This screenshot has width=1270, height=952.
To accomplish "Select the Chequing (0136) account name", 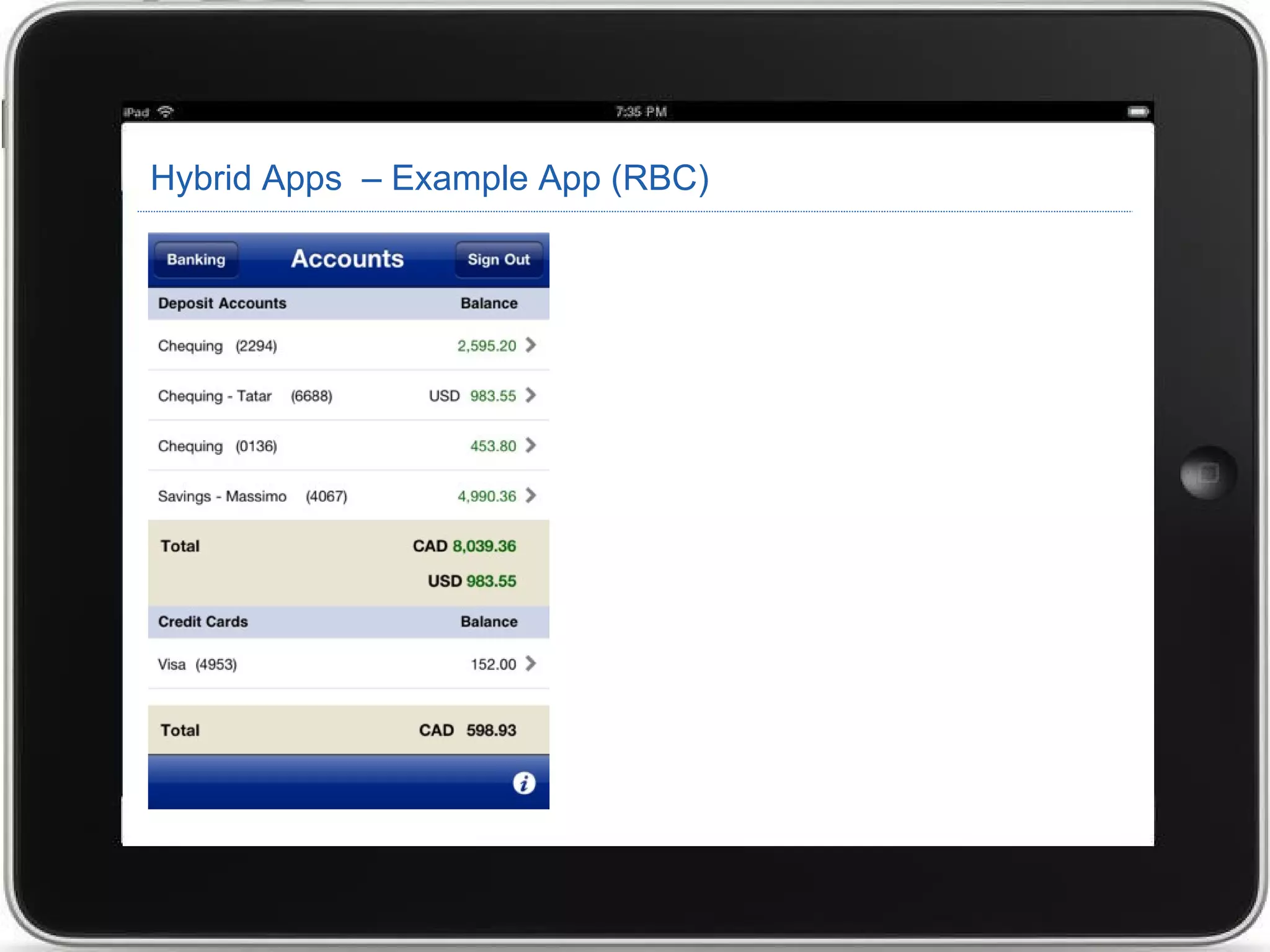I will (x=218, y=446).
